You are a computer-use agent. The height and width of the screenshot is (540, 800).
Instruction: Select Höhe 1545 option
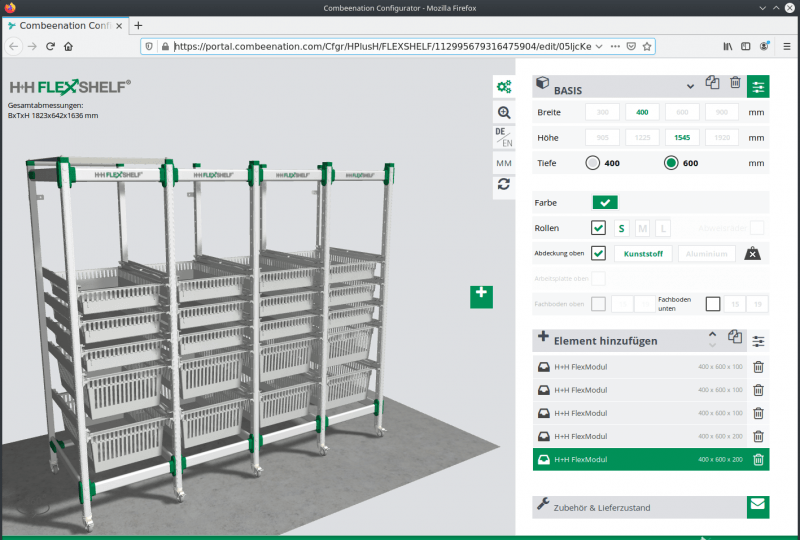coord(682,138)
